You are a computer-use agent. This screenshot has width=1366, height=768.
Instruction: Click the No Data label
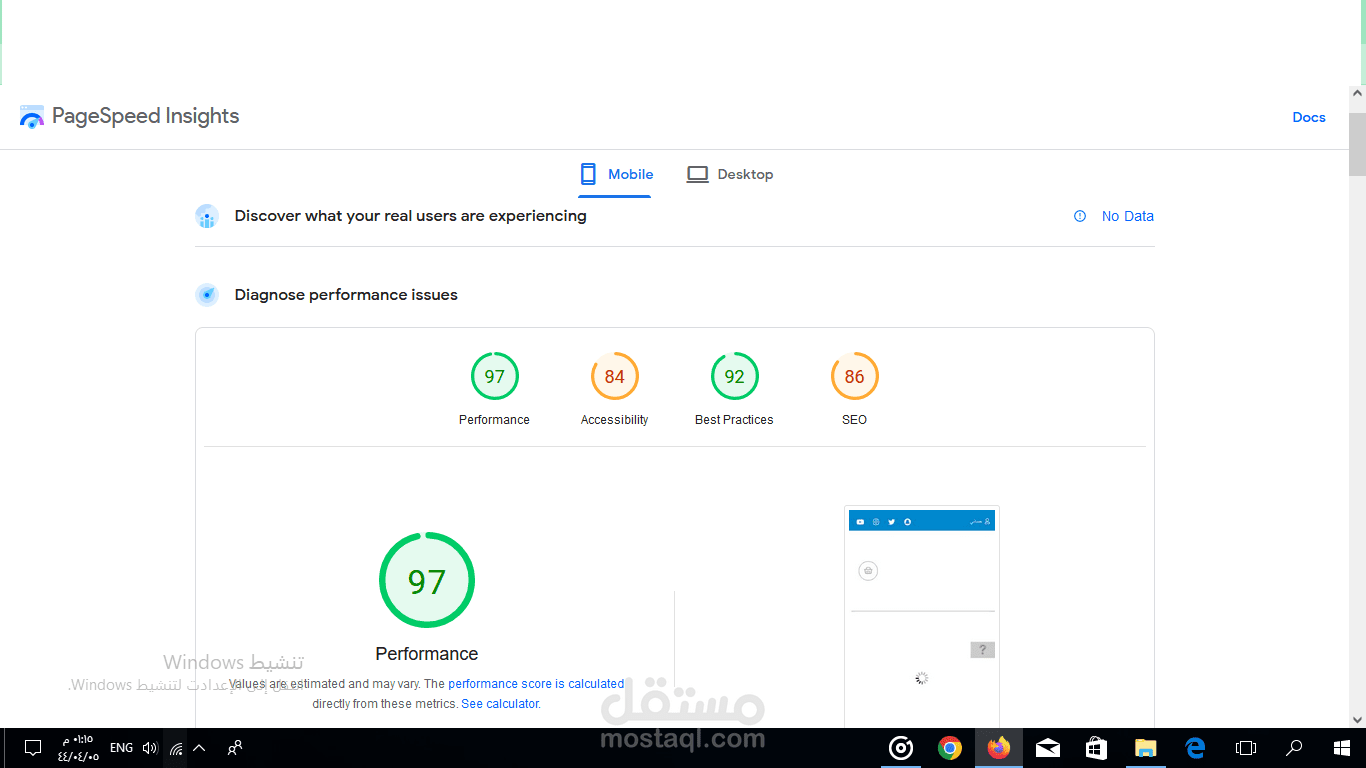click(x=1128, y=216)
